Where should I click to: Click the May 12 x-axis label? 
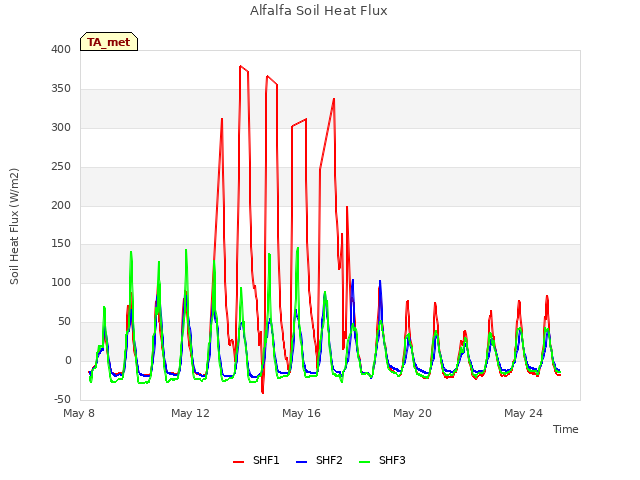pyautogui.click(x=190, y=413)
